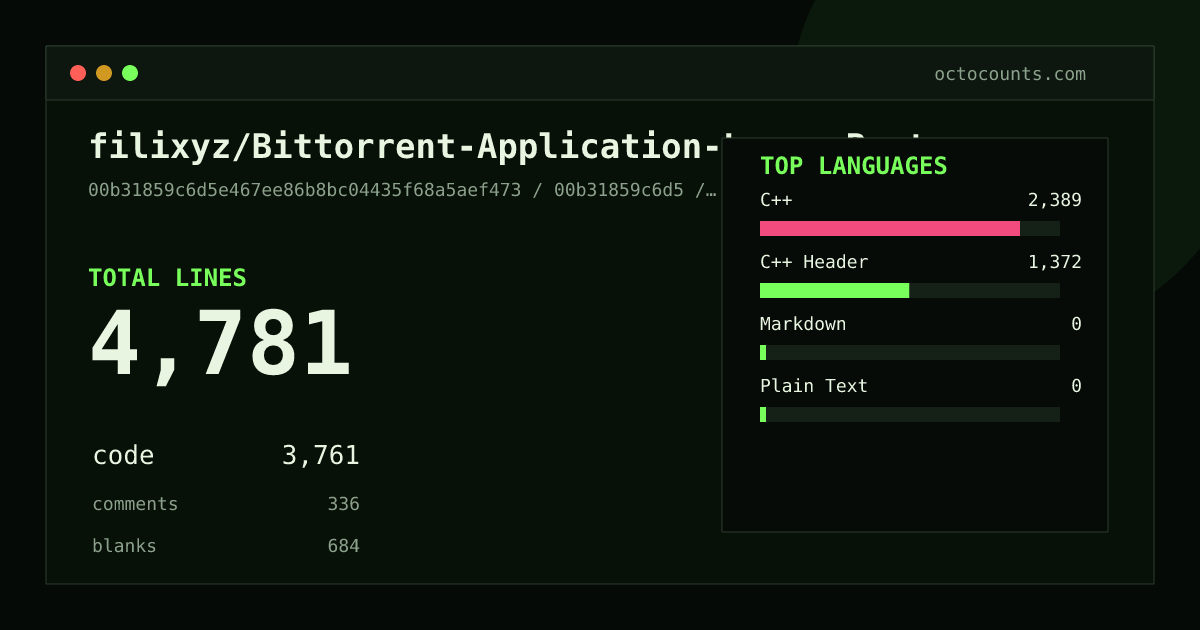
Task: Click the TOTAL LINES heading
Action: (x=167, y=278)
